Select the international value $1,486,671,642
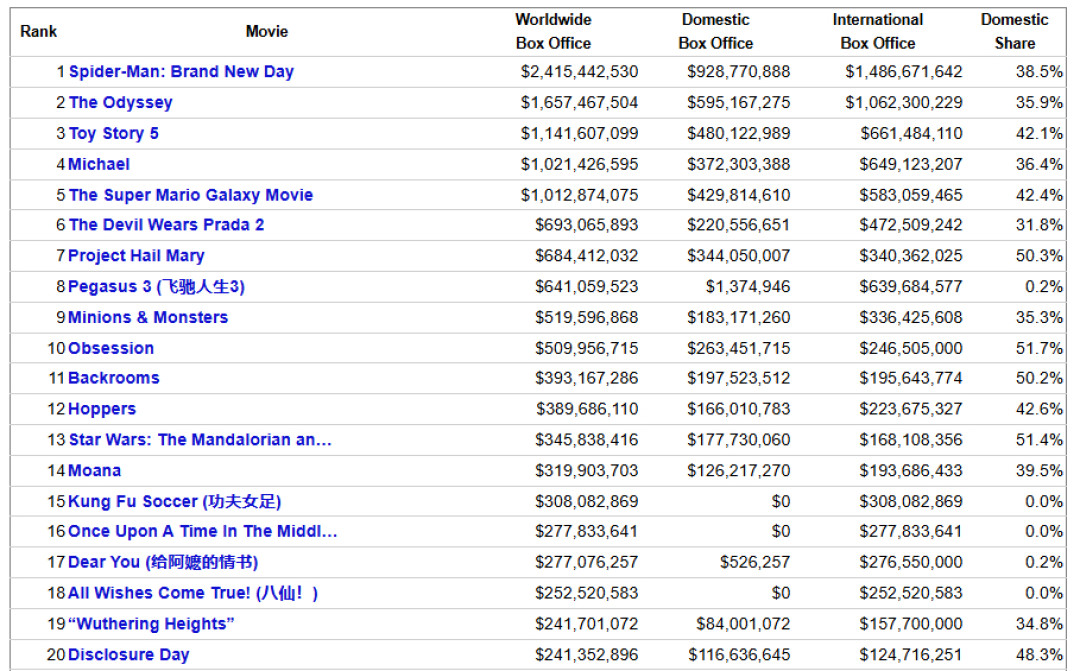1080x671 pixels. [x=904, y=72]
